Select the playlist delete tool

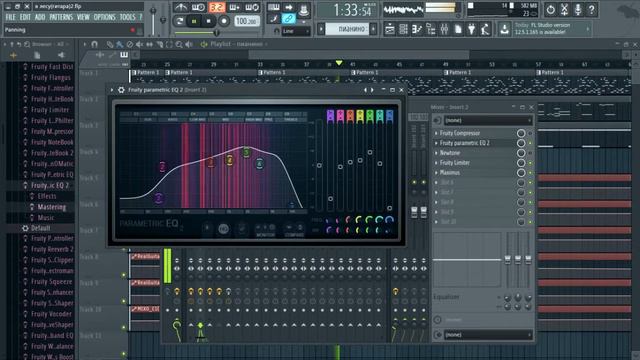[130, 44]
